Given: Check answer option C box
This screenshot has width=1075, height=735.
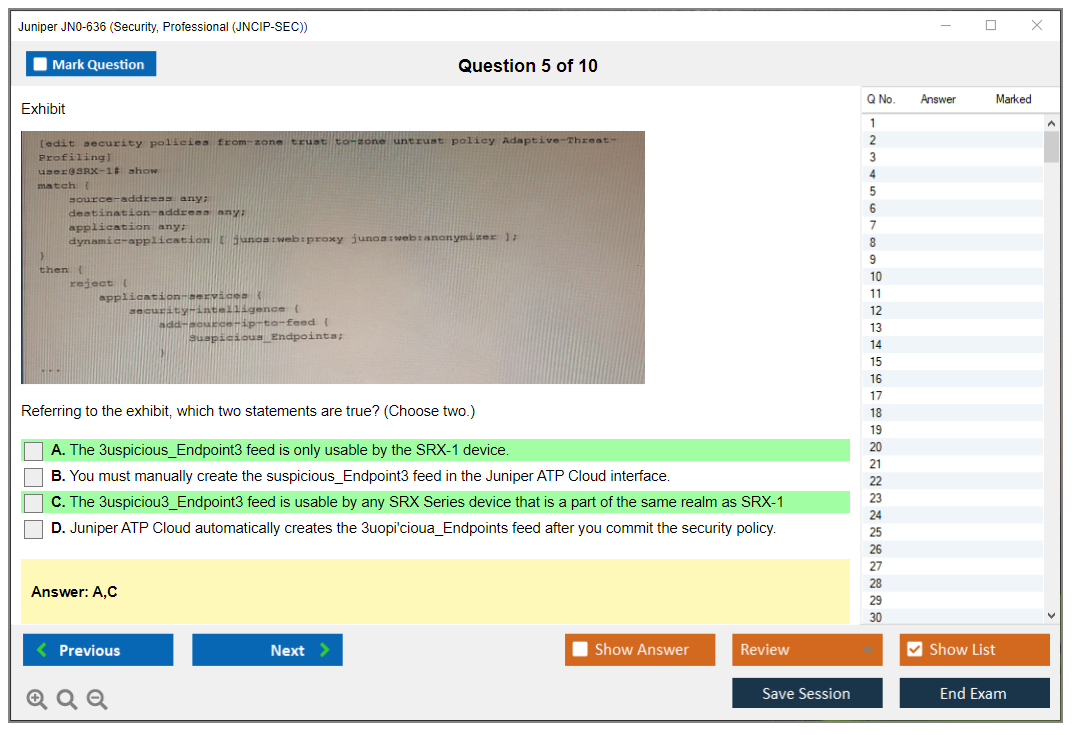Looking at the screenshot, I should tap(34, 503).
